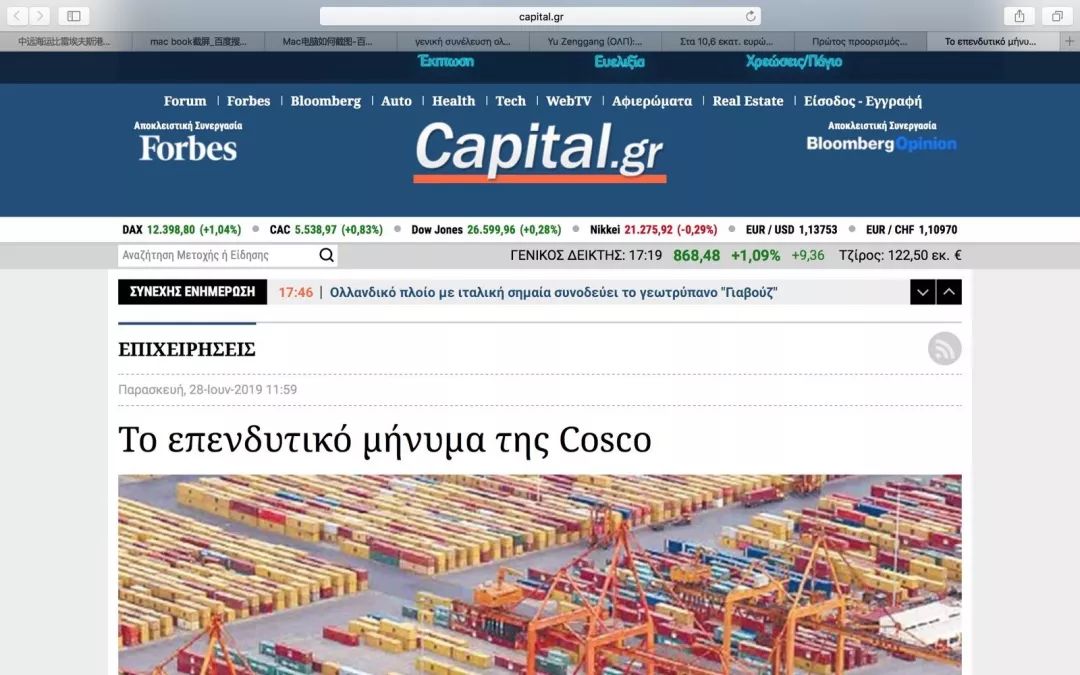Reload the page with refresh icon

(750, 16)
